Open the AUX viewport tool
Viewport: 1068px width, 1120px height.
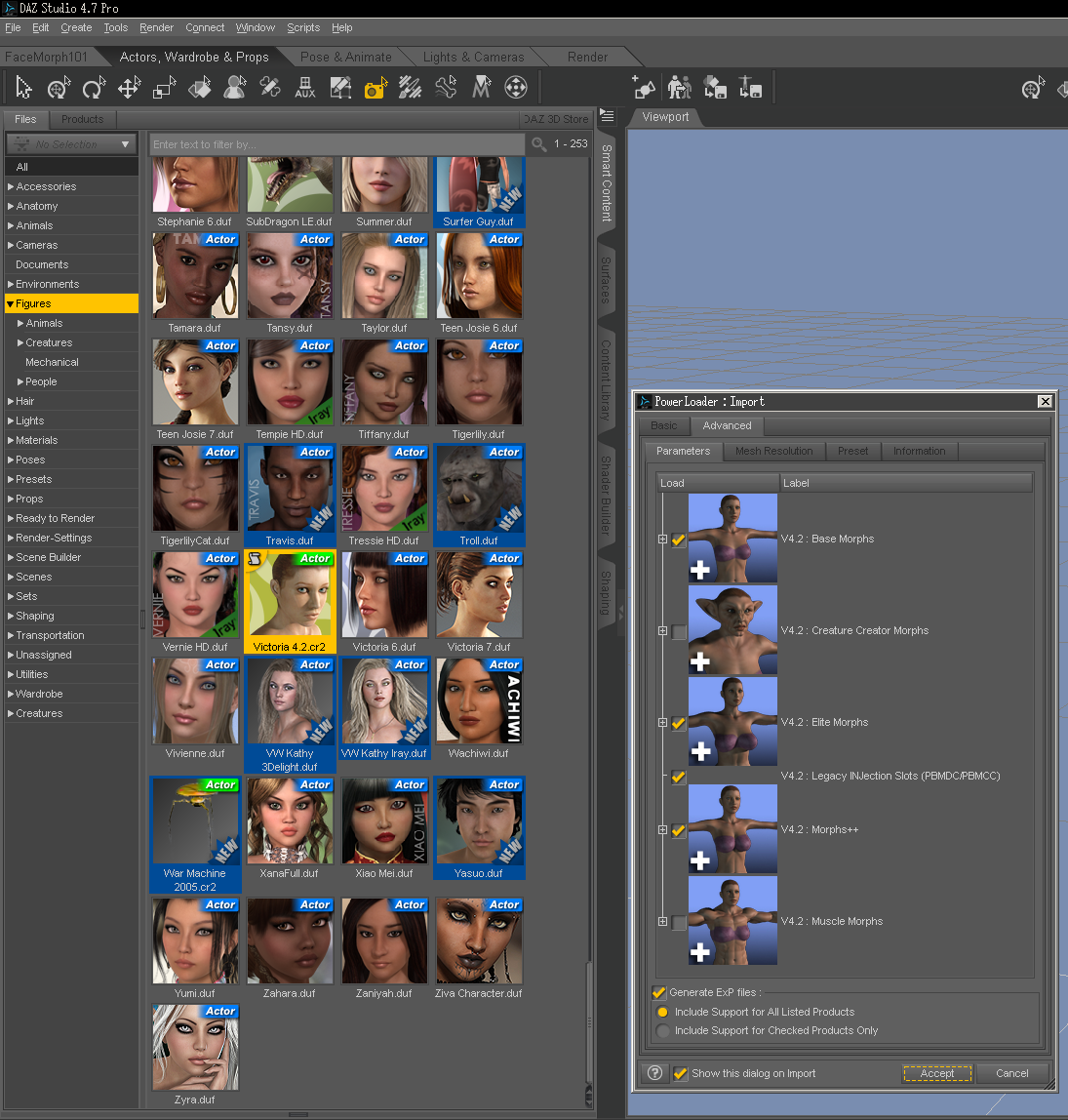tap(305, 88)
